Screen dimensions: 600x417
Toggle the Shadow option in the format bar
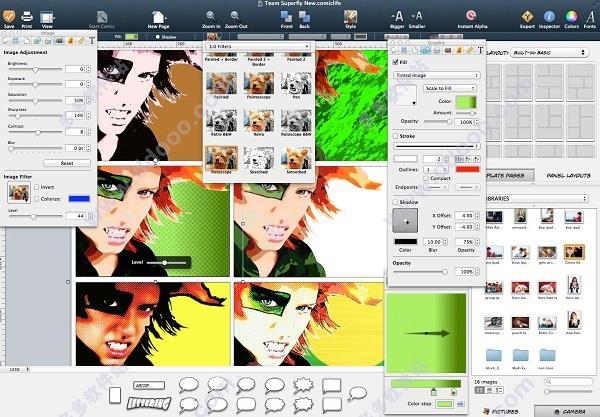pyautogui.click(x=157, y=37)
